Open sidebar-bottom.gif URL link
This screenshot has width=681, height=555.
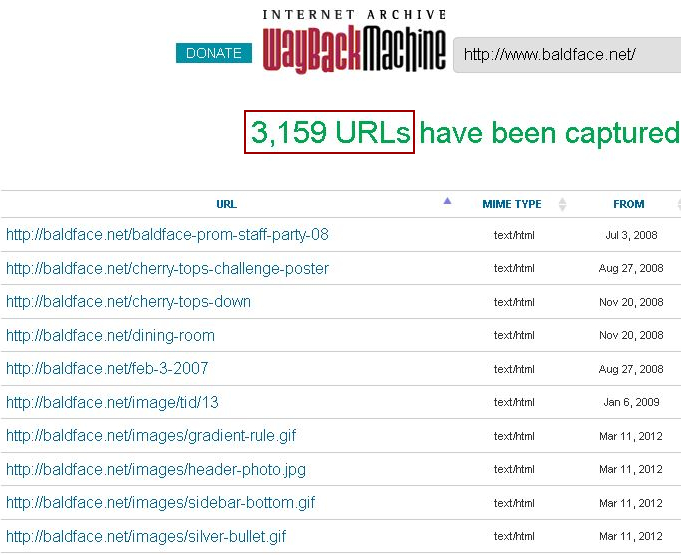click(x=160, y=502)
